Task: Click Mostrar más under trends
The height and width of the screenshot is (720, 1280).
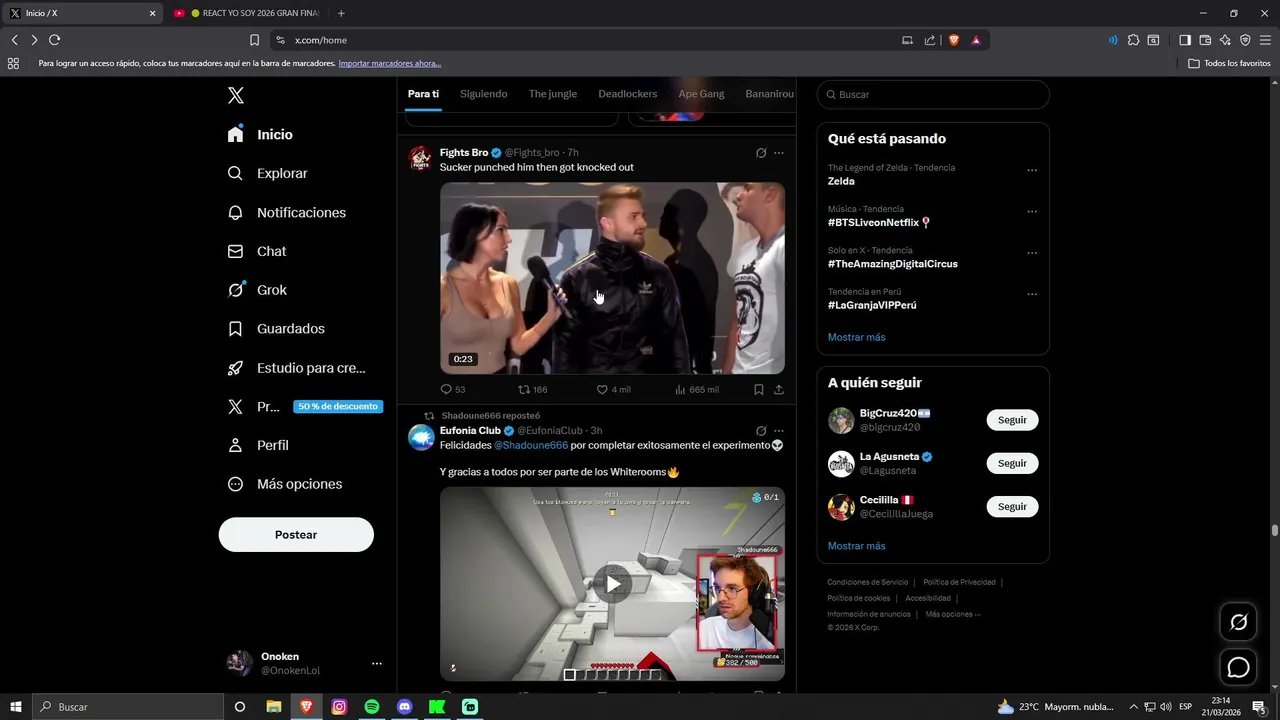Action: pos(856,337)
